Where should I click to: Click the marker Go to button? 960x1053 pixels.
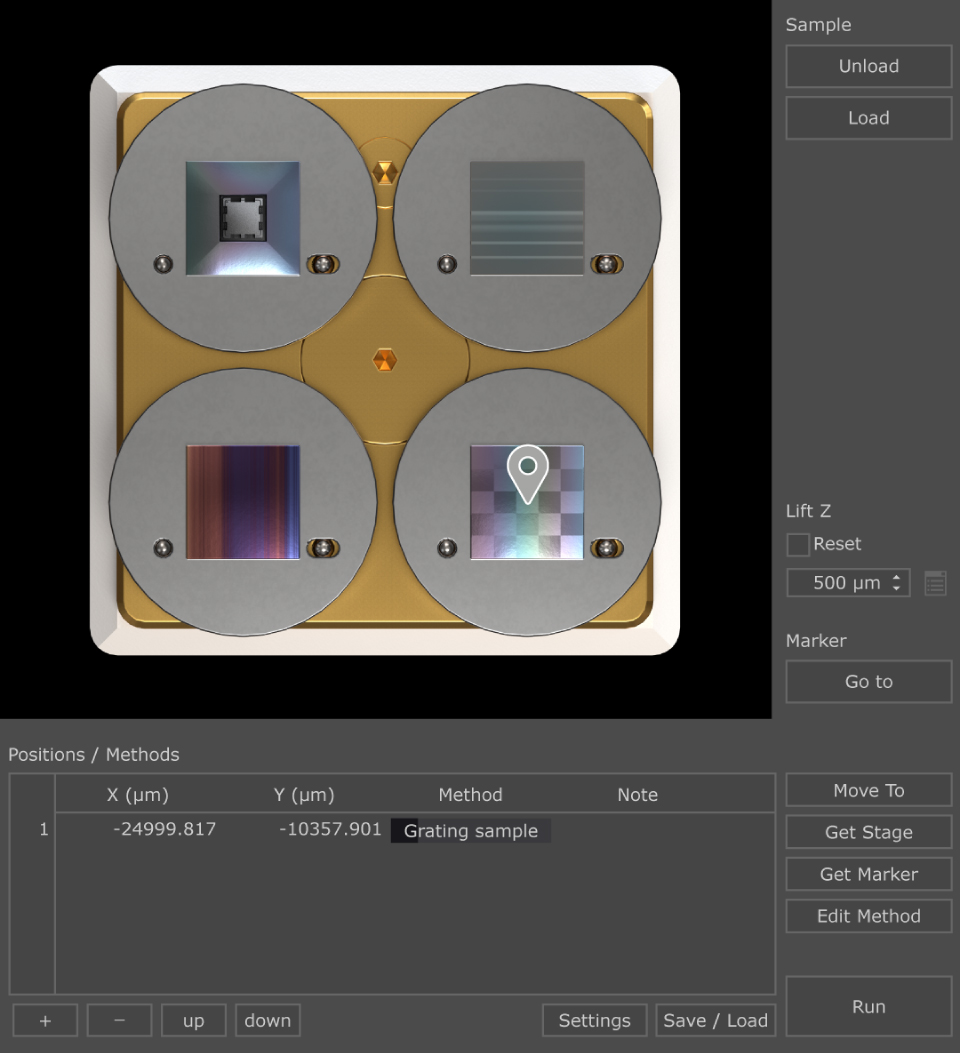click(x=869, y=682)
